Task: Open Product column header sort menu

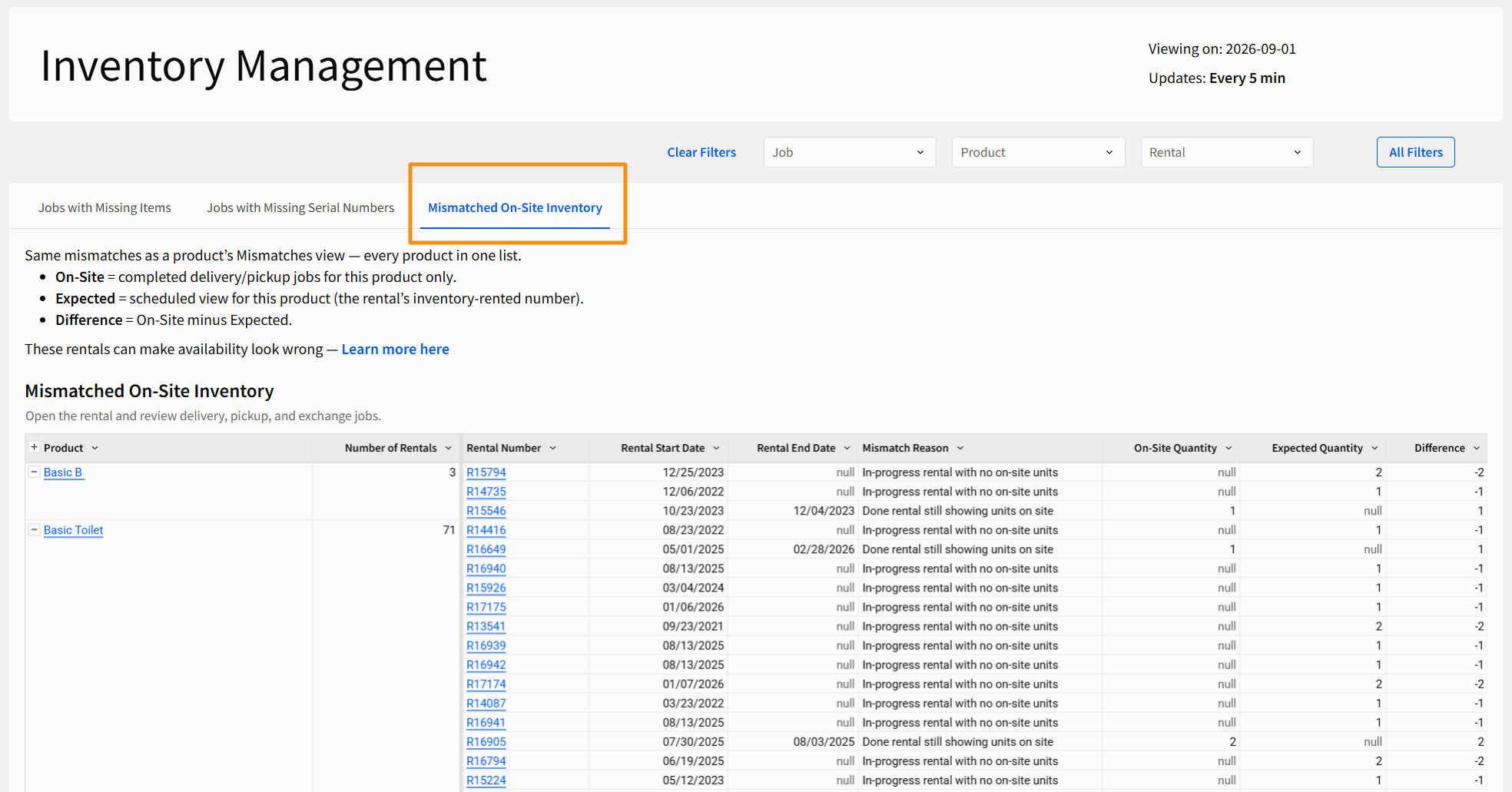Action: pyautogui.click(x=95, y=448)
